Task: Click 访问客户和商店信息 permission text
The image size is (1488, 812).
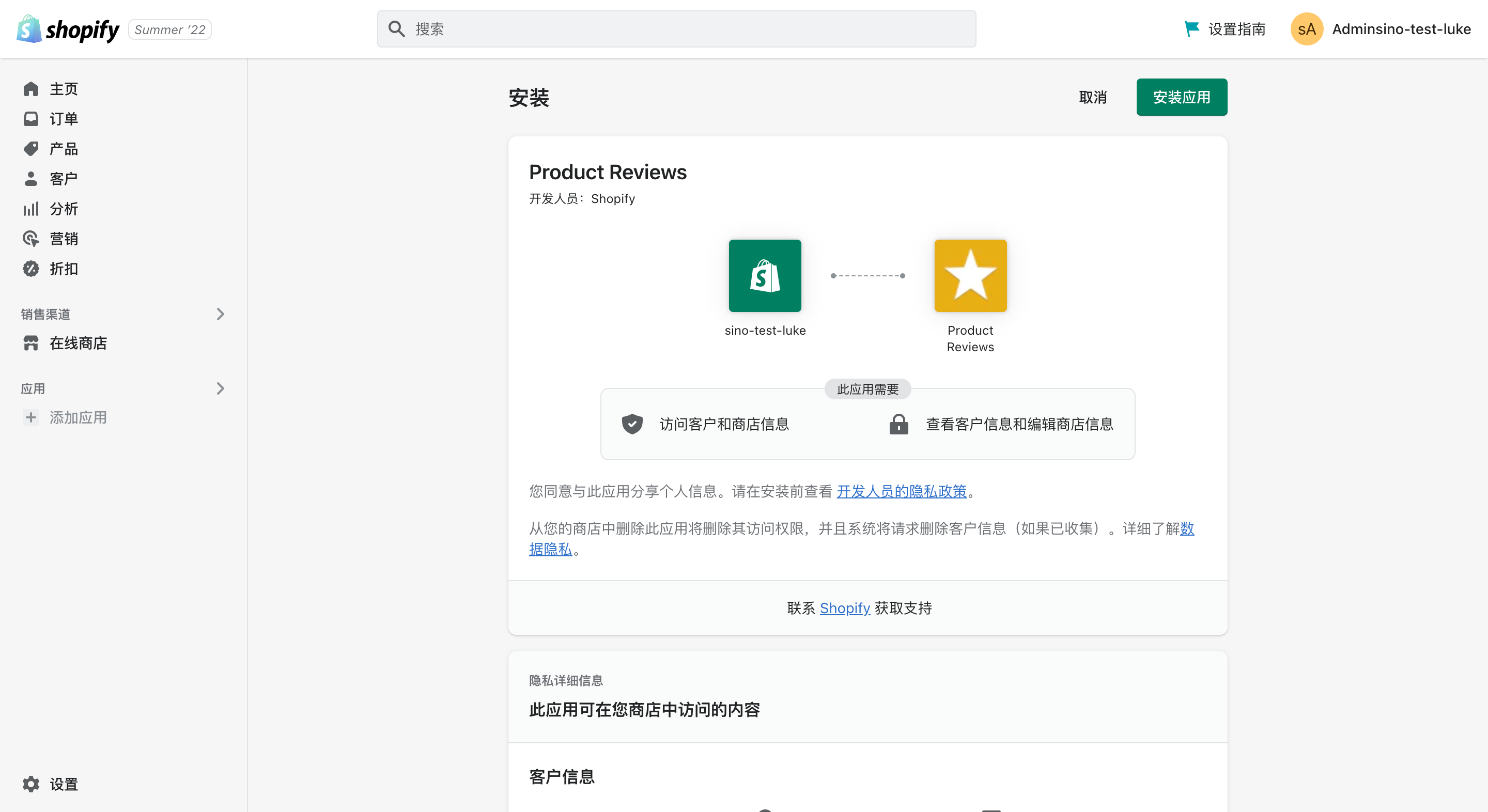Action: pos(724,424)
